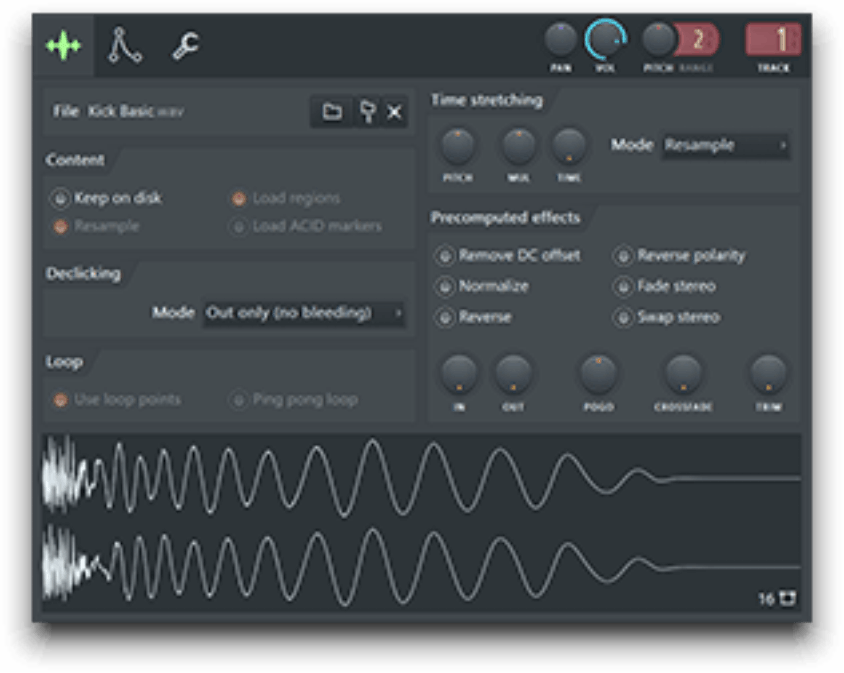Click the Precomputed effects heading

(x=505, y=218)
